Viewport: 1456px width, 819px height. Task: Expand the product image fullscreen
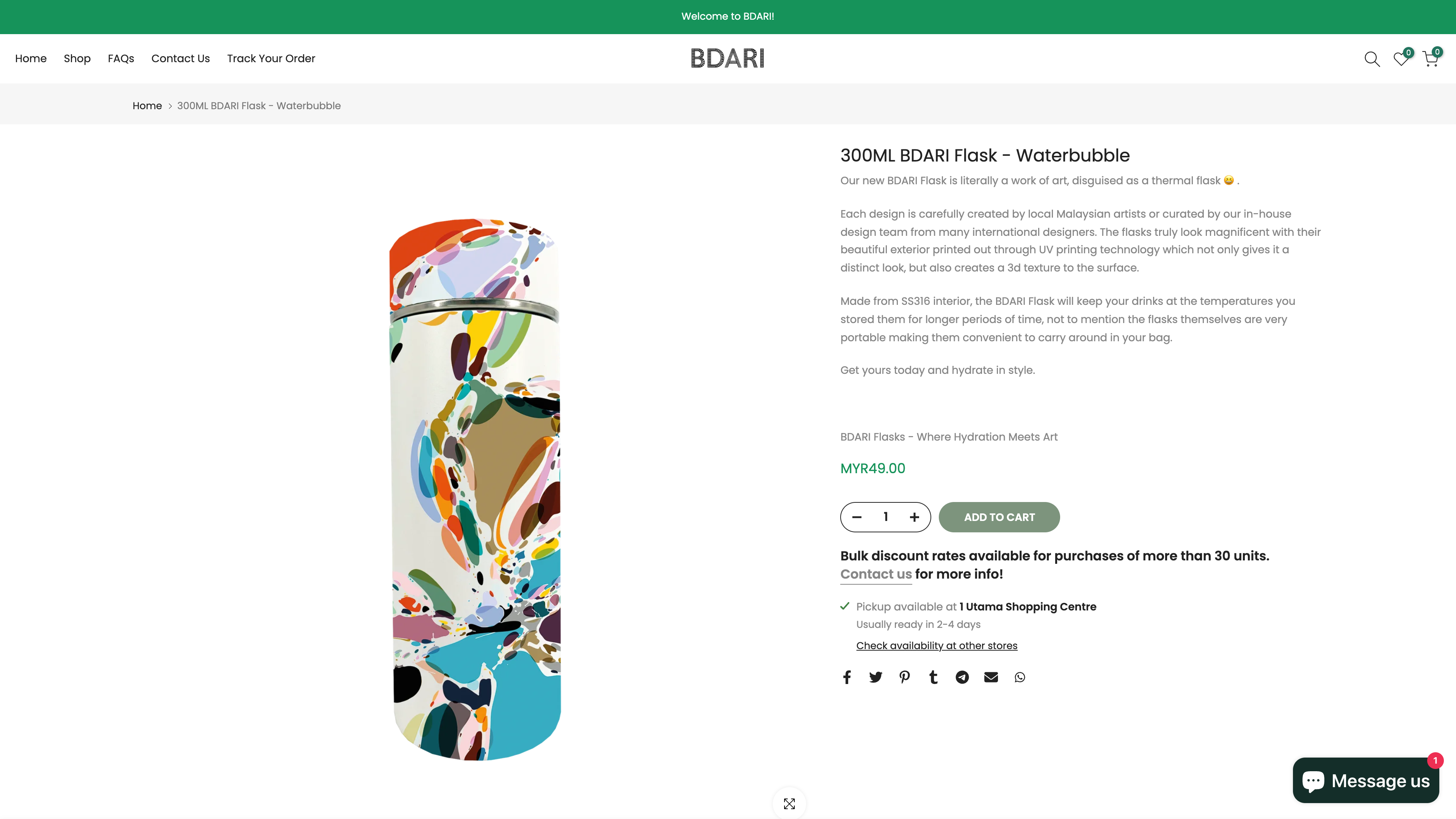(789, 803)
